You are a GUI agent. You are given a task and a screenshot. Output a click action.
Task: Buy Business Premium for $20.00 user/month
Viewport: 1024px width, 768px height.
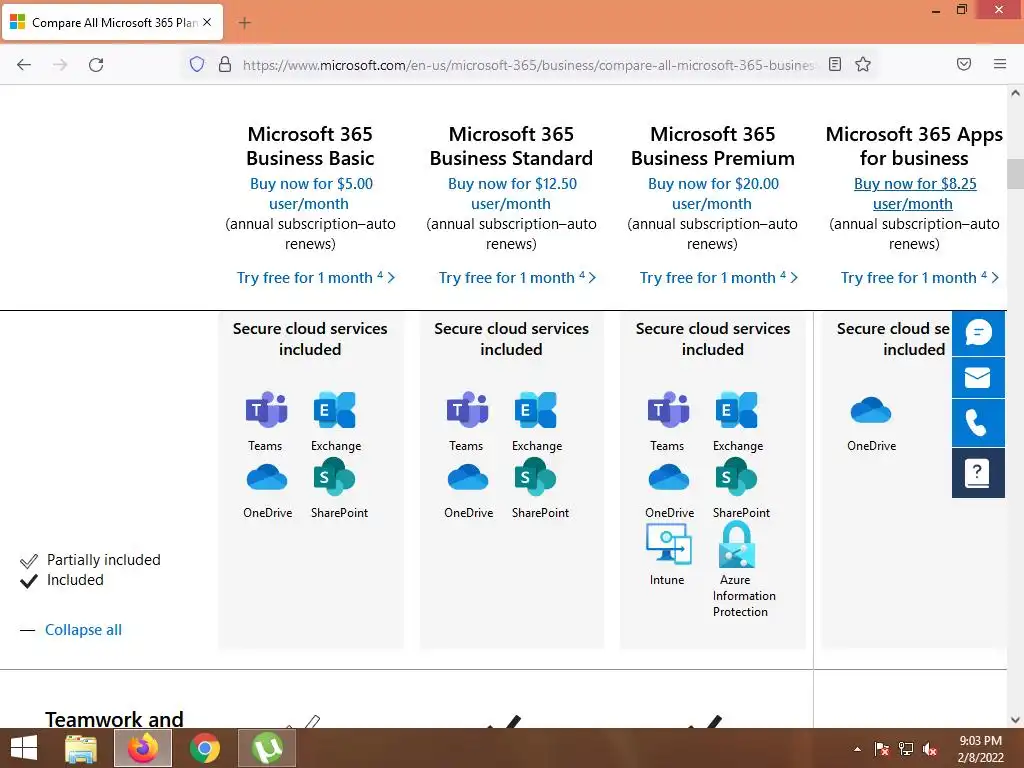pos(713,193)
